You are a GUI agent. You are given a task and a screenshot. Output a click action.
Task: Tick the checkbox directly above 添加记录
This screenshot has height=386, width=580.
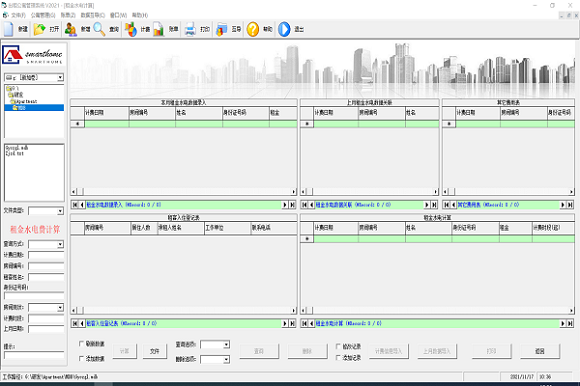[338, 346]
